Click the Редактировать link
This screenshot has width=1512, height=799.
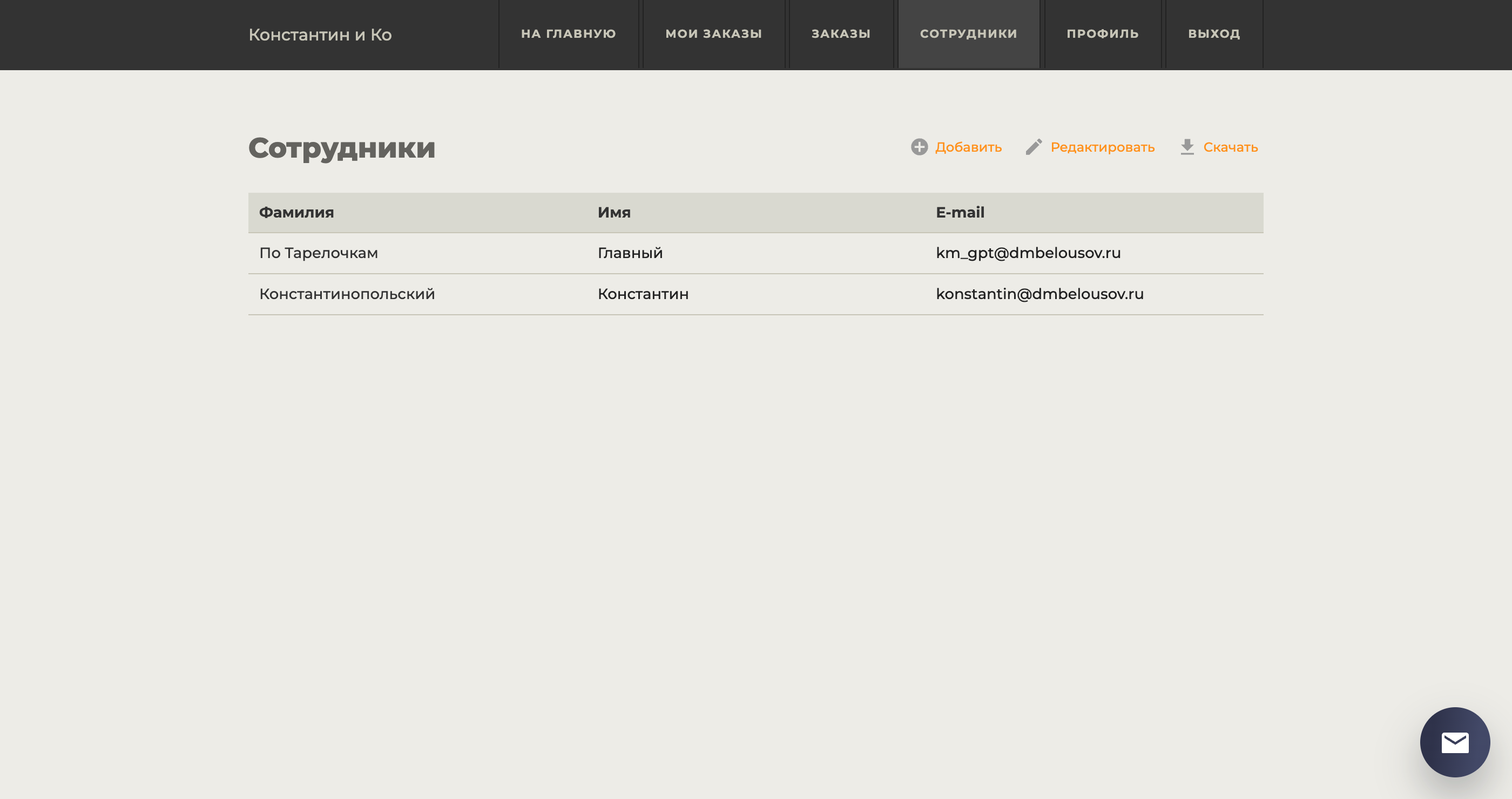pos(1102,147)
